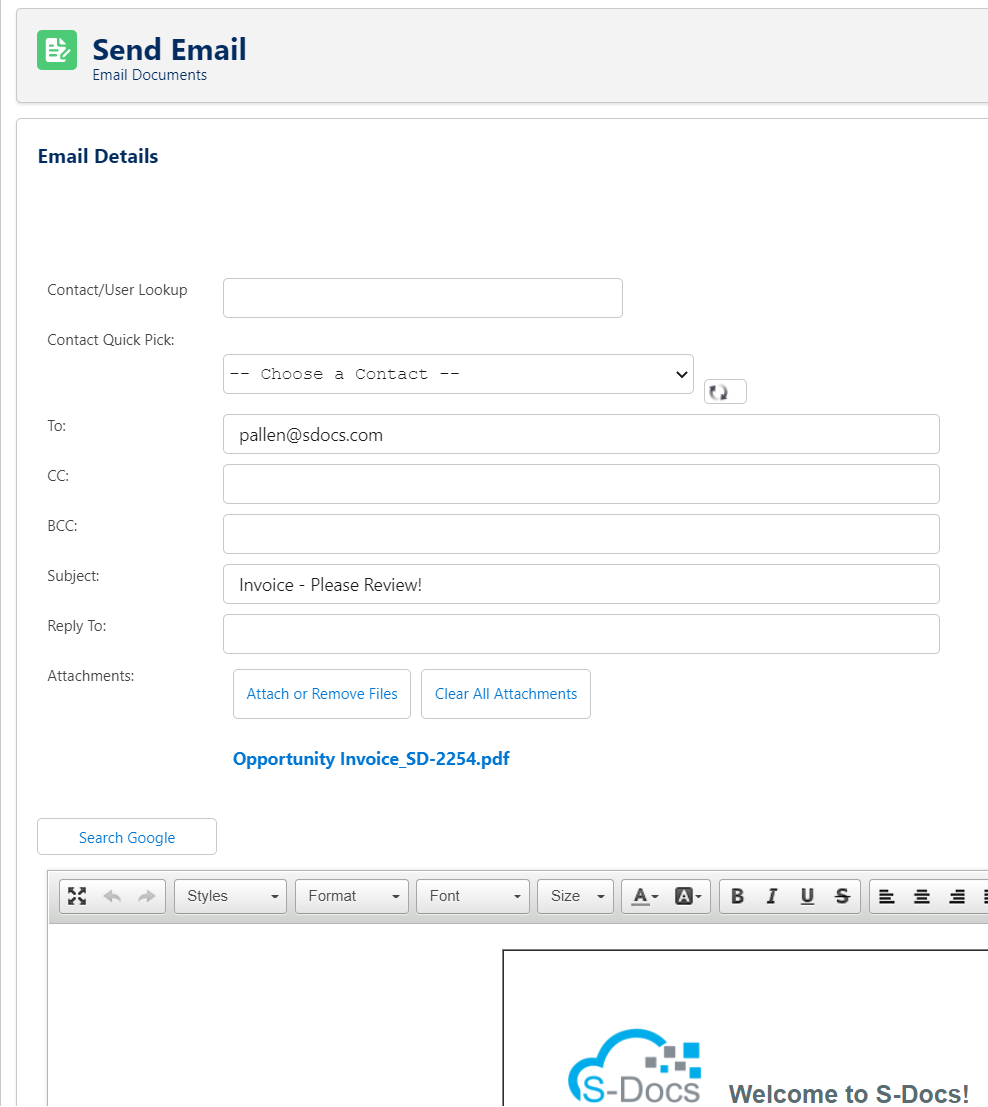Maximize the editor with the fullscreen icon

coord(77,896)
